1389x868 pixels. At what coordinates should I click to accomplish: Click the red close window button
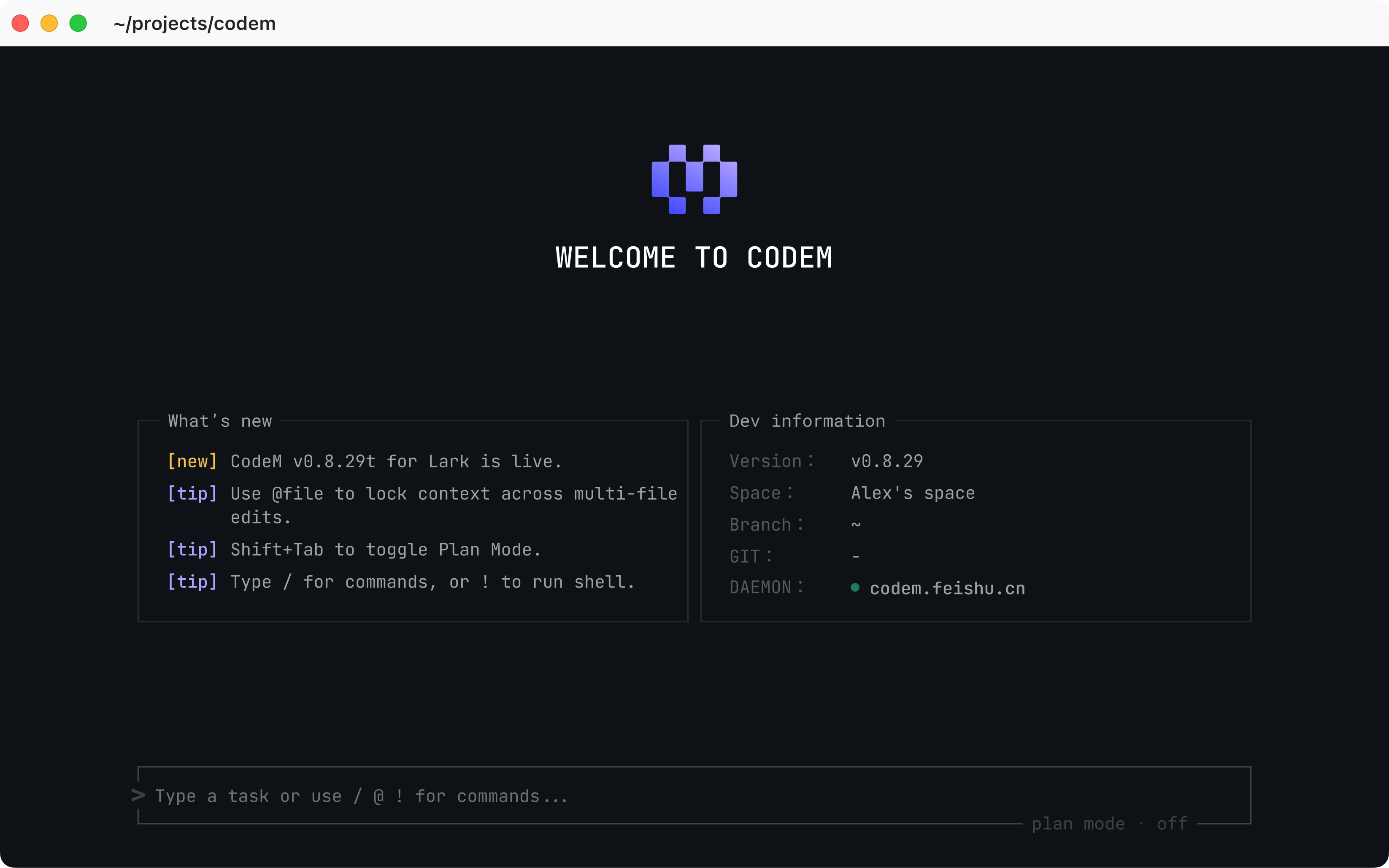coord(21,23)
